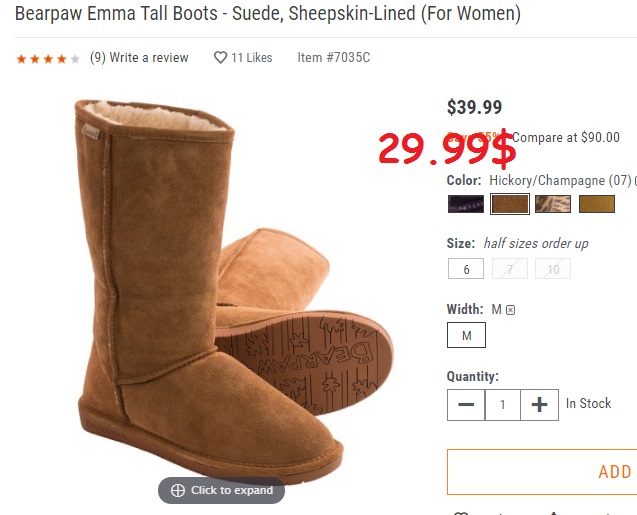Click the expand magnifier icon on image

(x=178, y=490)
